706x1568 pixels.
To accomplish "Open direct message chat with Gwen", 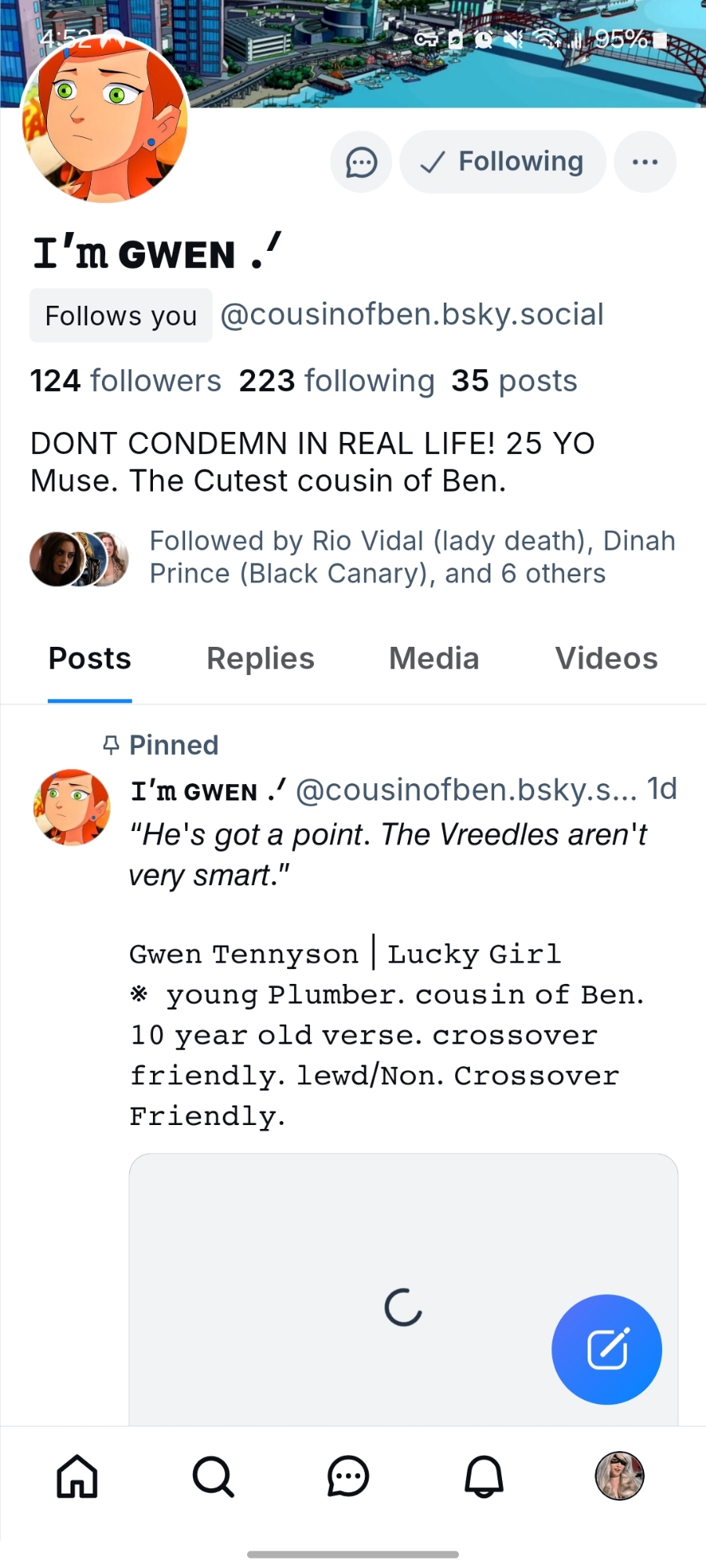I will click(x=361, y=162).
